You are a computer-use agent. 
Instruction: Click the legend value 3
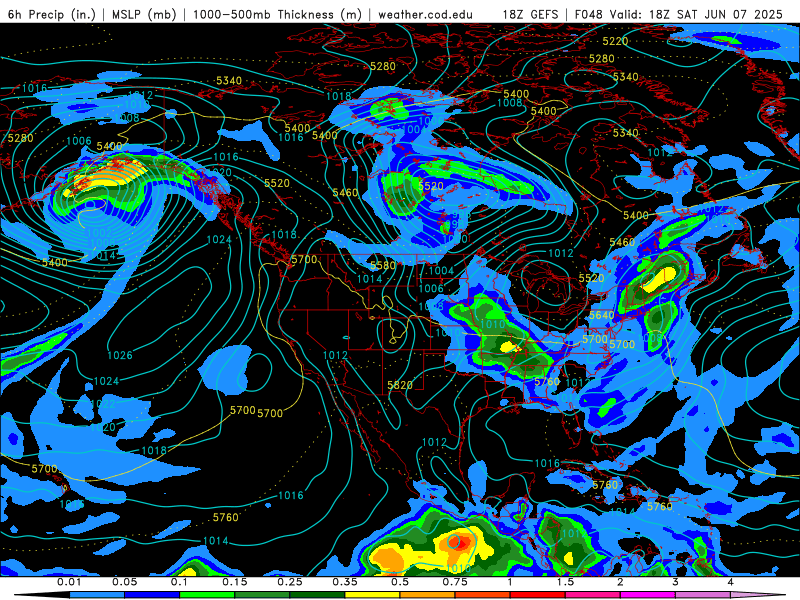point(675,582)
